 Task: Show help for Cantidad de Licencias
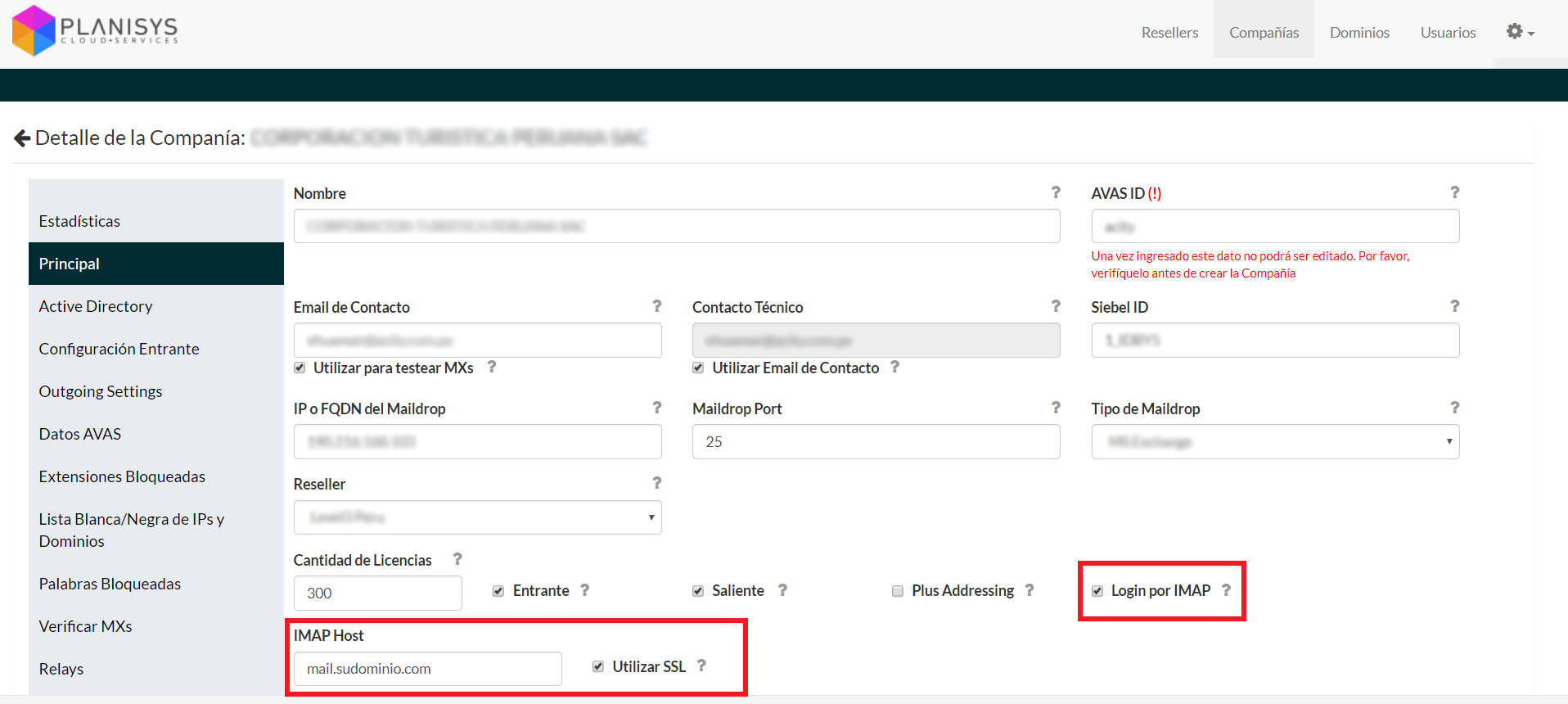click(457, 559)
